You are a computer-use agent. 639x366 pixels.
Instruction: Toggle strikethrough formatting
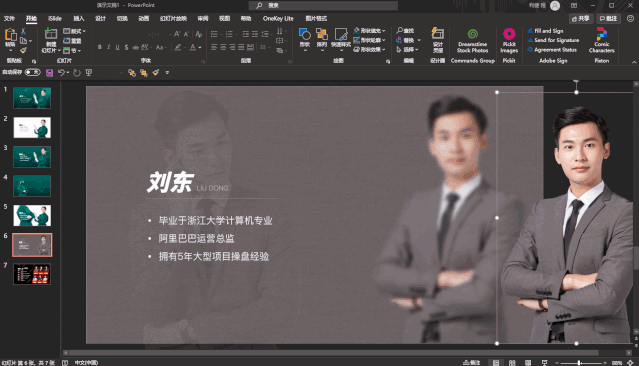coord(135,47)
